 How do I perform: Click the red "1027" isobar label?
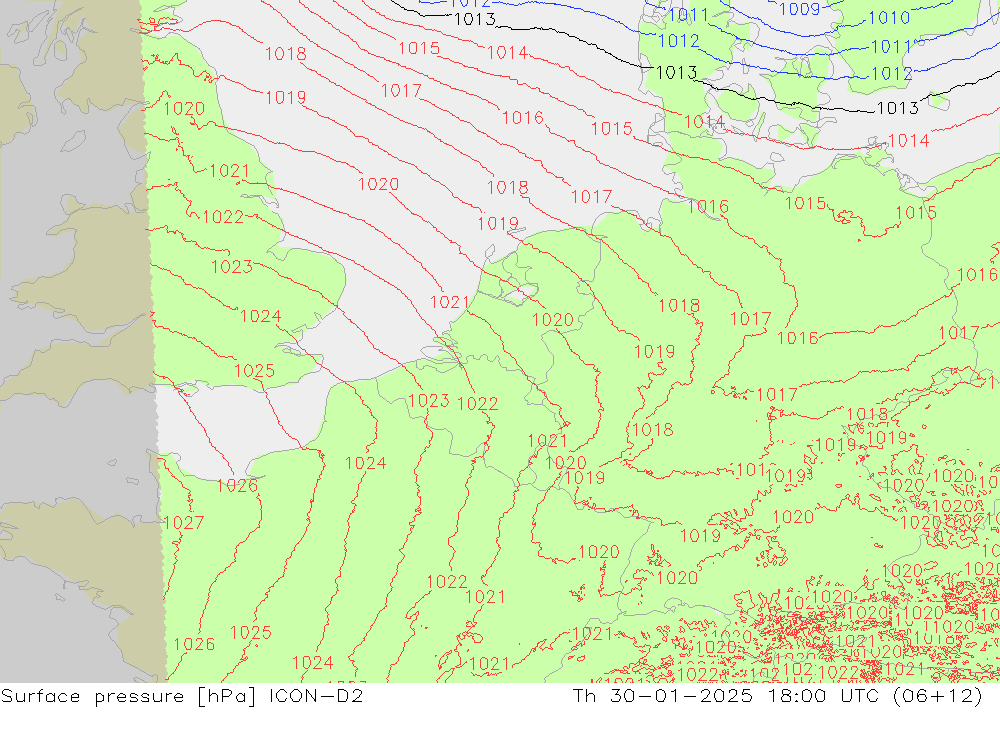pos(184,523)
